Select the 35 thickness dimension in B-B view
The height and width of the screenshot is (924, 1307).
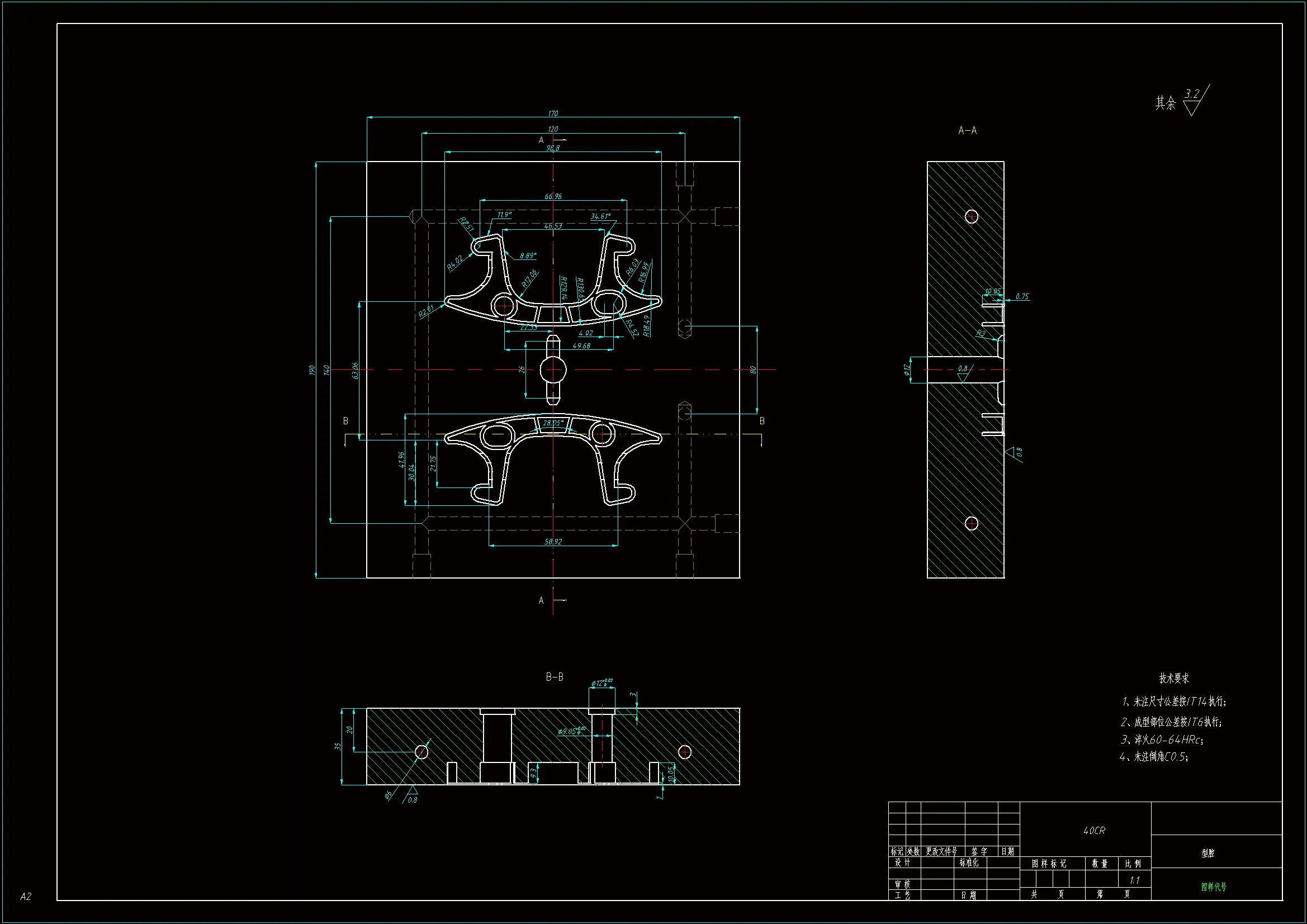point(337,746)
